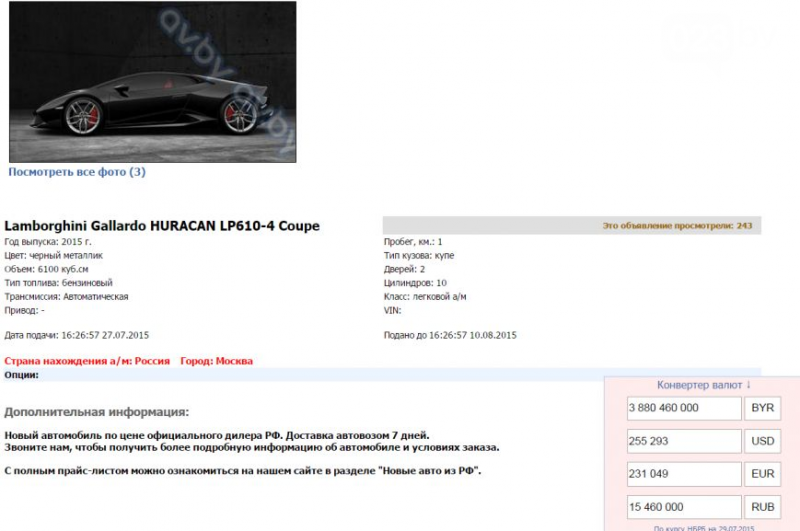Click the NBRB exchange rate date note
Viewport: 800px width, 531px height.
(x=704, y=528)
